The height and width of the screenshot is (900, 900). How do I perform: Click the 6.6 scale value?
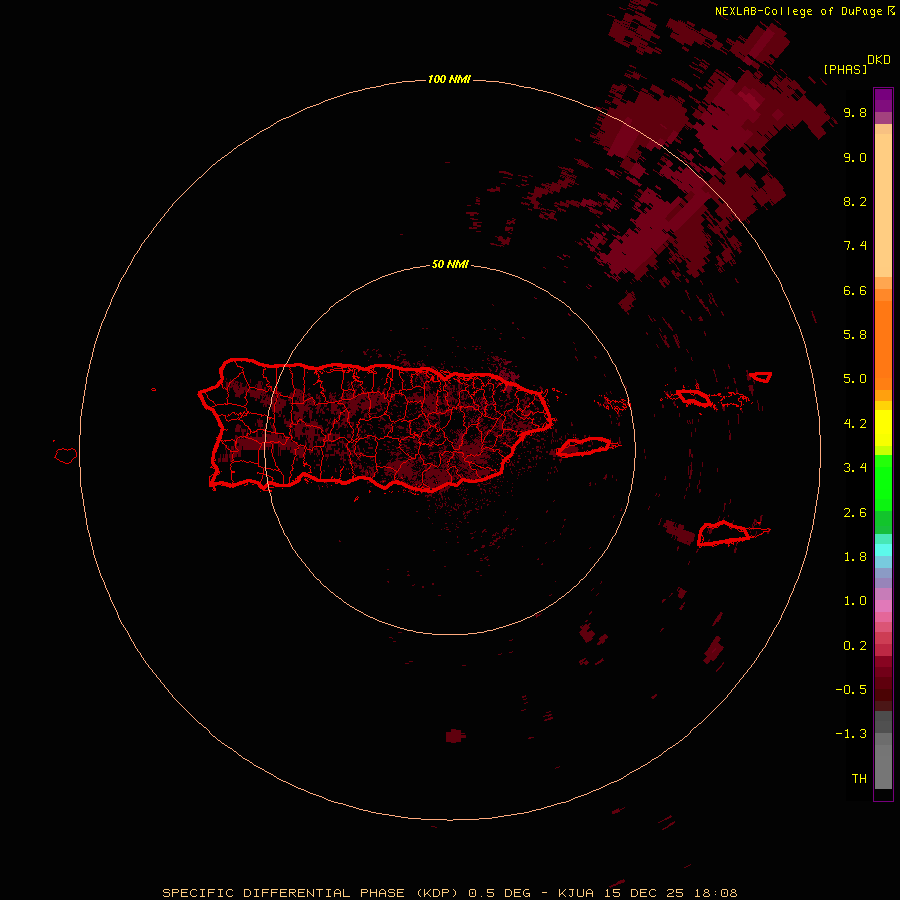coord(855,290)
